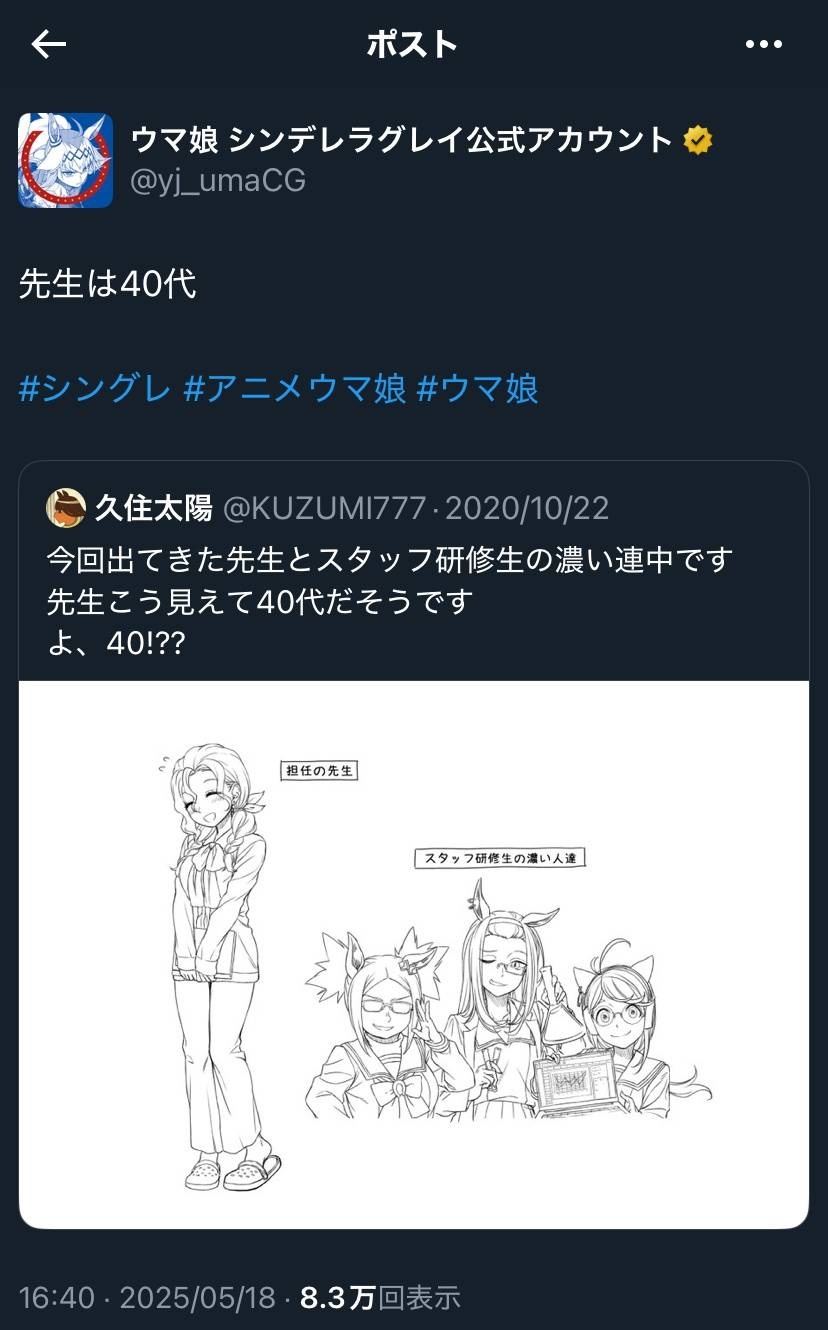The image size is (828, 1330).
Task: Tap the gold verified badge
Action: 698,141
